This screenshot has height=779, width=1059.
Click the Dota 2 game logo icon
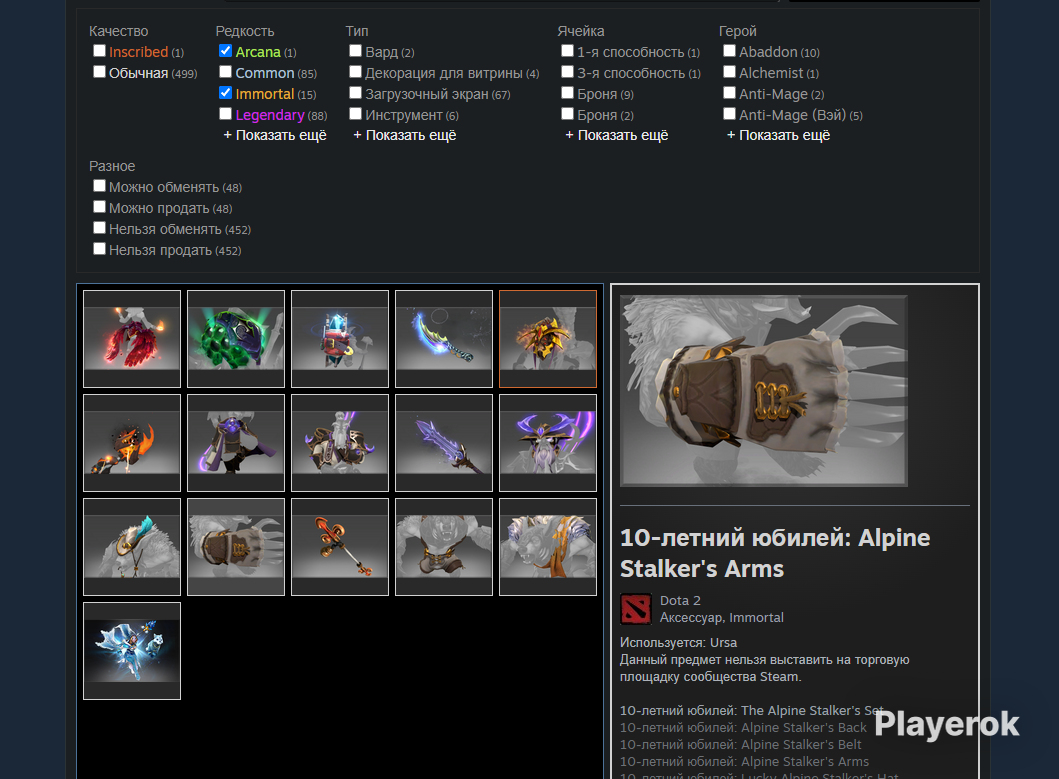pyautogui.click(x=636, y=609)
